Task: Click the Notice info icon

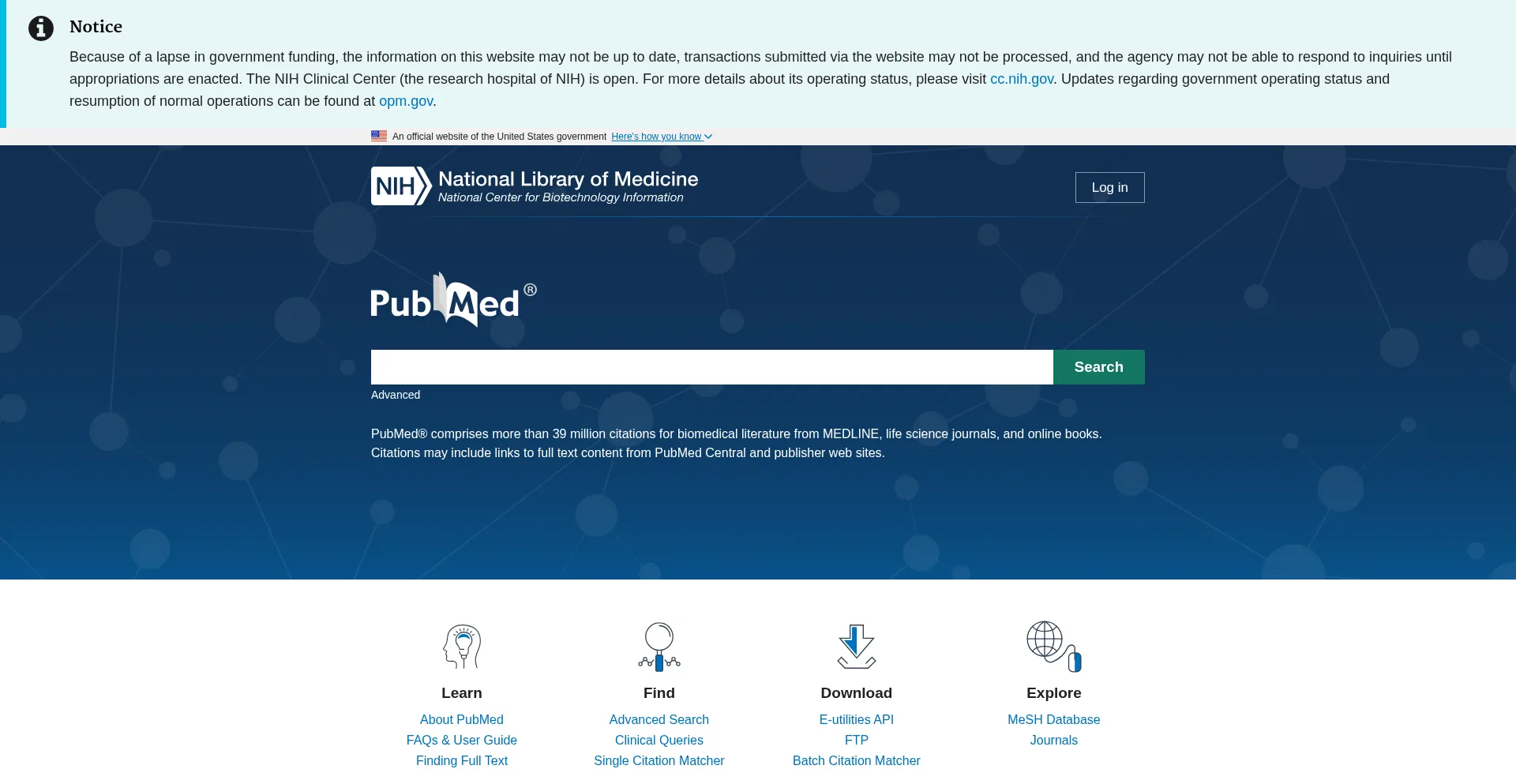Action: point(41,28)
